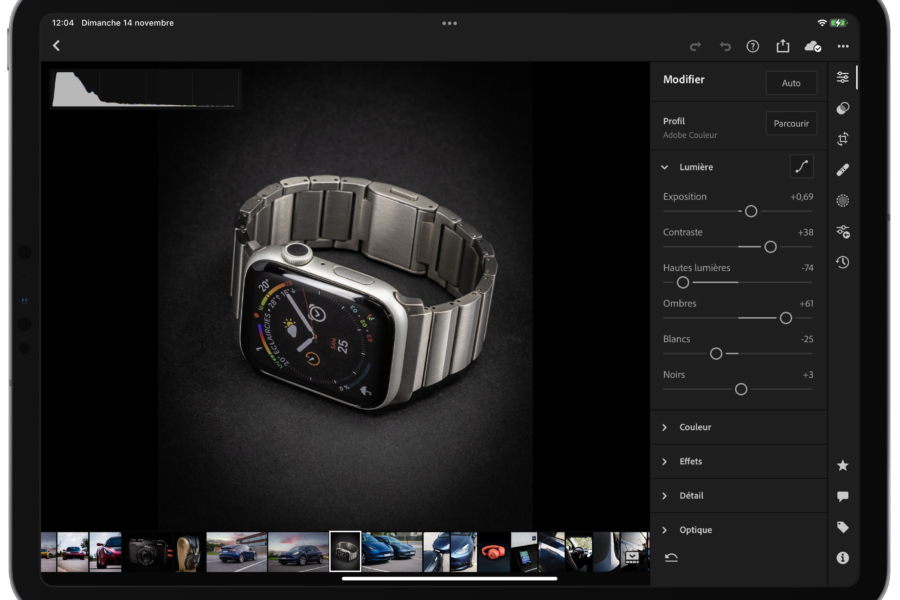Screen dimensions: 900x600
Task: Click the Blancs value -25
Action: point(807,339)
